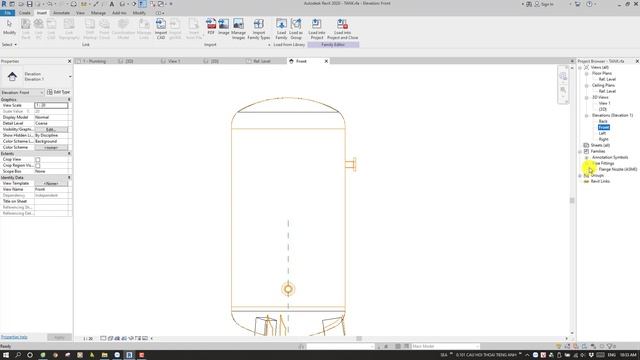Collapse the Families tree node
The width and height of the screenshot is (640, 360).
(580, 151)
